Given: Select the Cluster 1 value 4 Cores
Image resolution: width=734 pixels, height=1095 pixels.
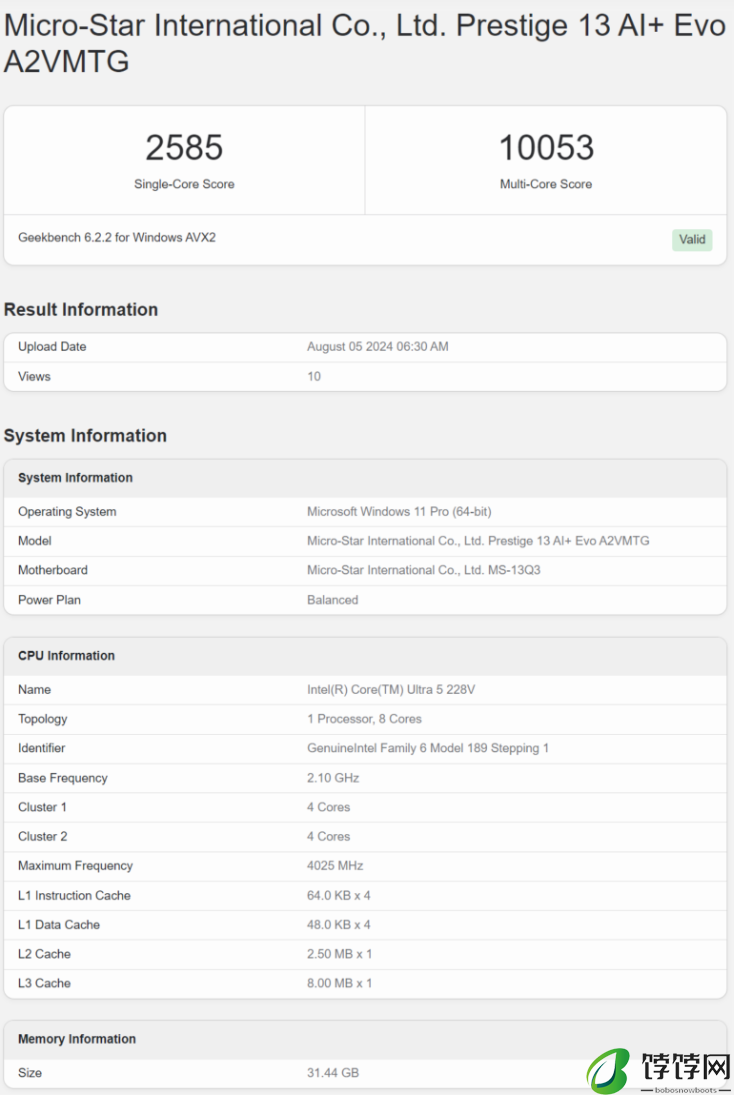Looking at the screenshot, I should tap(329, 807).
